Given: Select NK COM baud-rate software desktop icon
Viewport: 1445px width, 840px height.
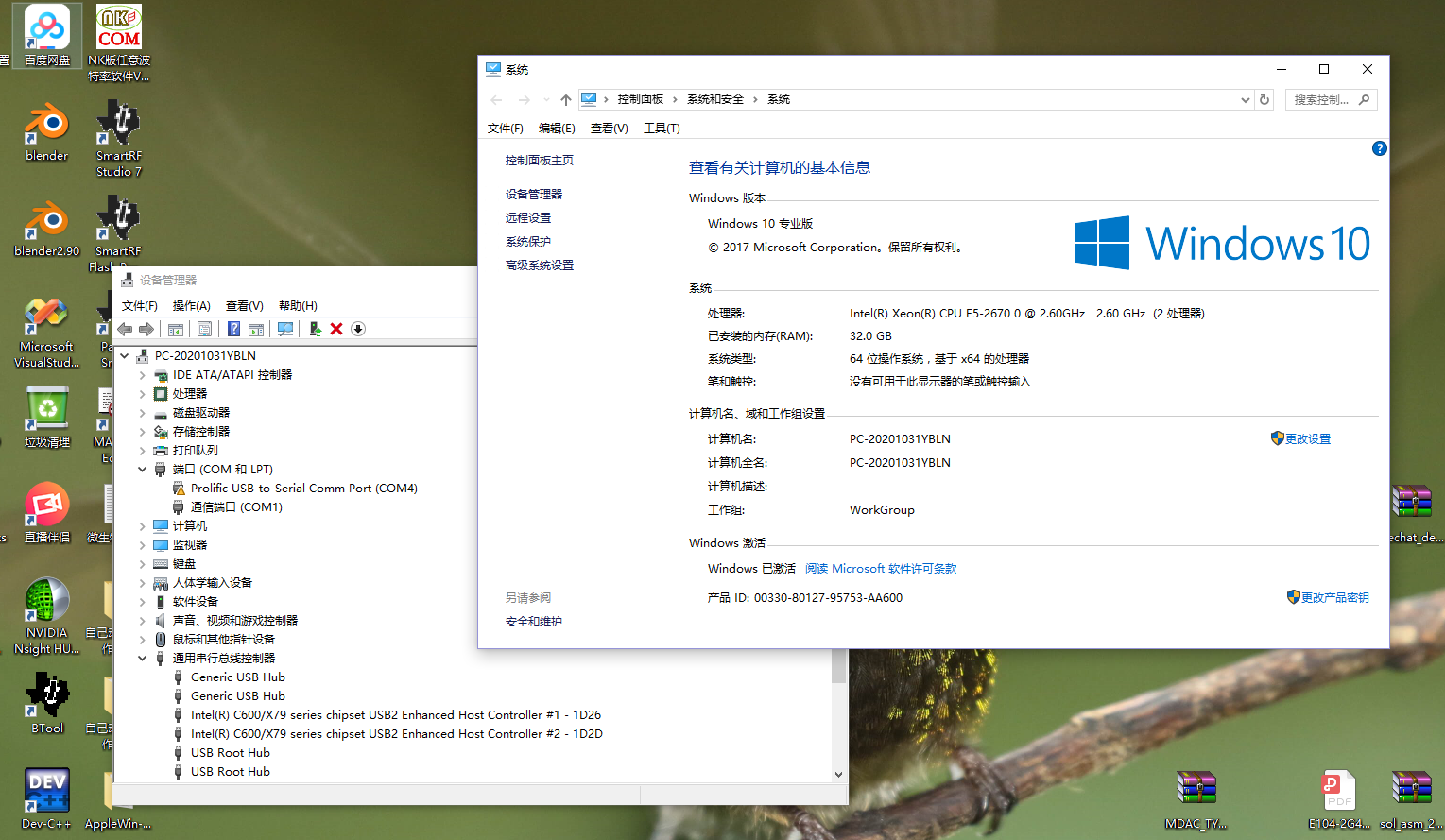Looking at the screenshot, I should [119, 43].
